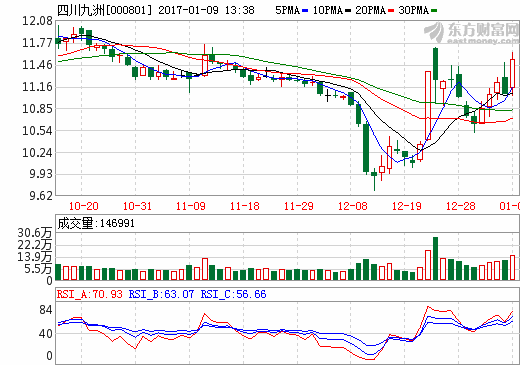Click the tall red candlestick rising past 11.16 in December
This screenshot has height=365, width=520.
pos(428,105)
